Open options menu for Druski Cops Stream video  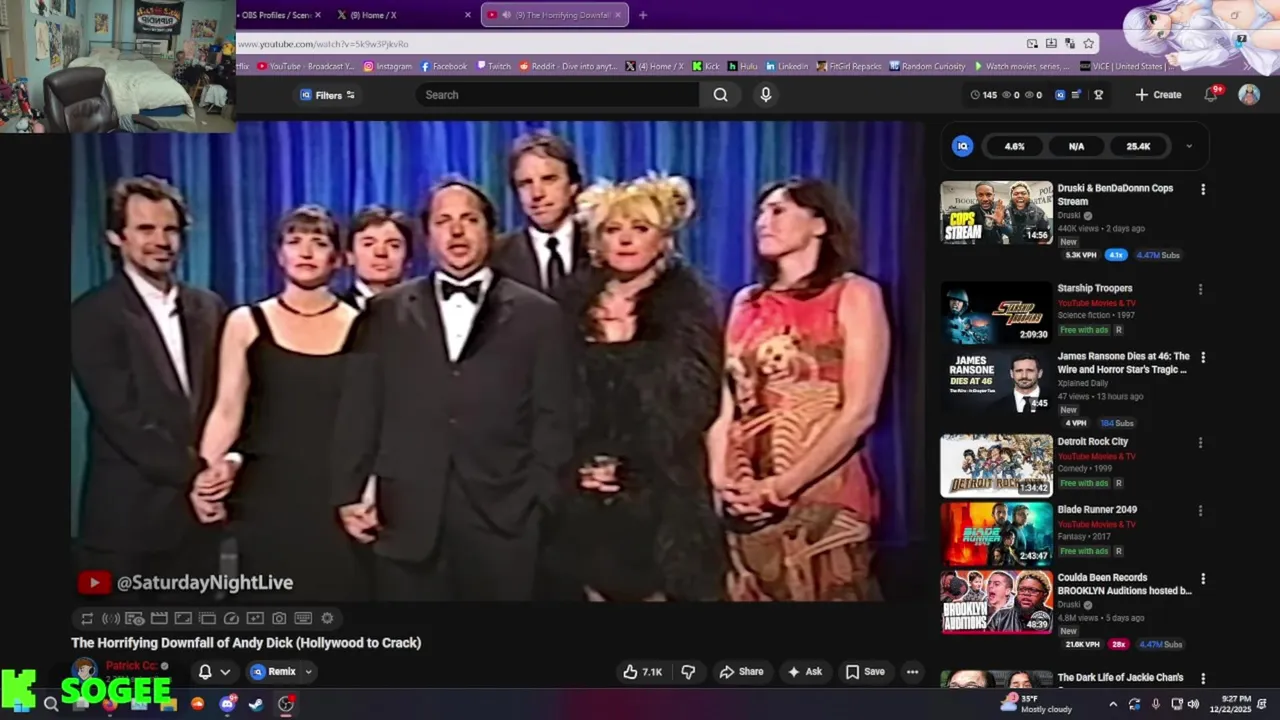click(1203, 190)
